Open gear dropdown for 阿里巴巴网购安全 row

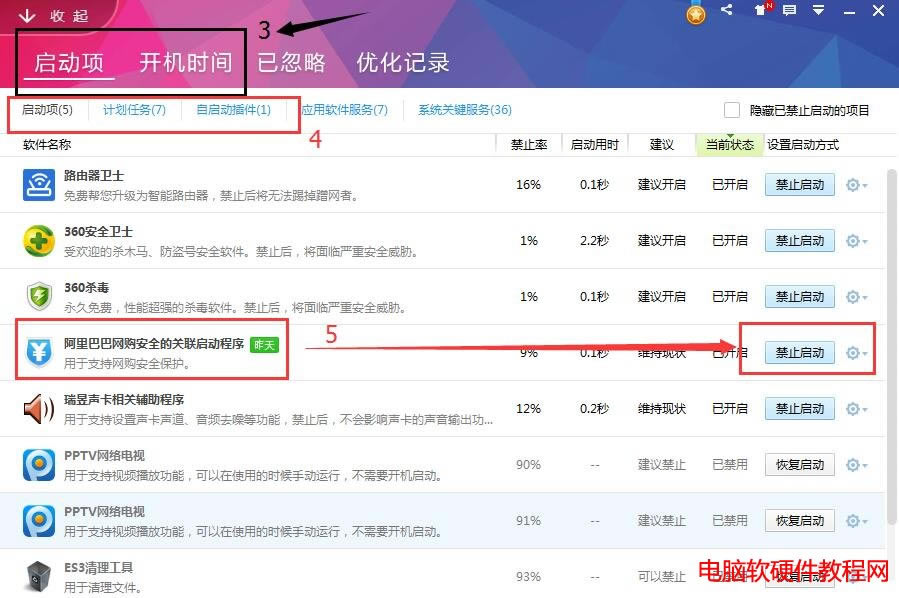pos(856,353)
